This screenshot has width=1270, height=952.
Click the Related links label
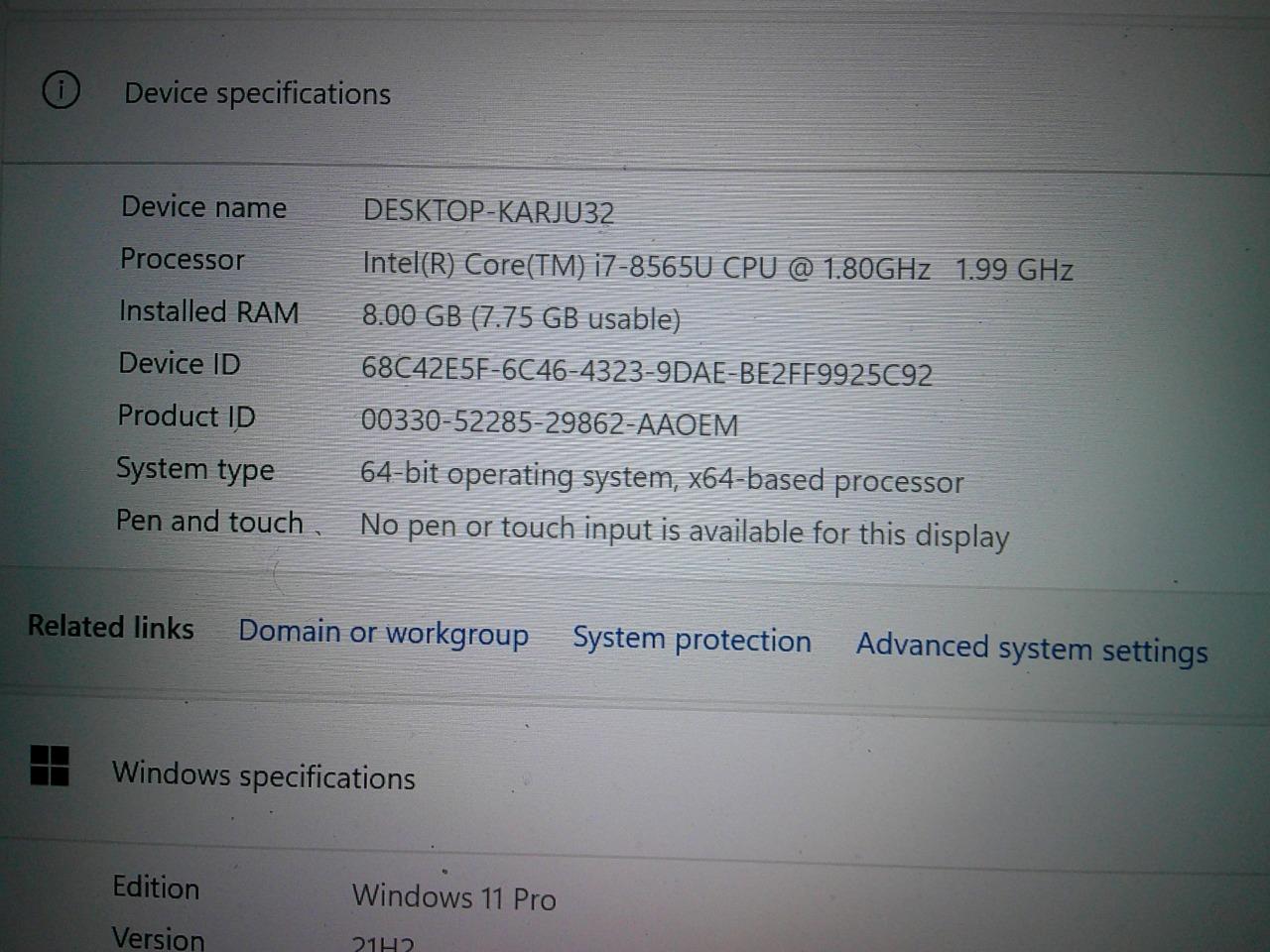tap(110, 627)
